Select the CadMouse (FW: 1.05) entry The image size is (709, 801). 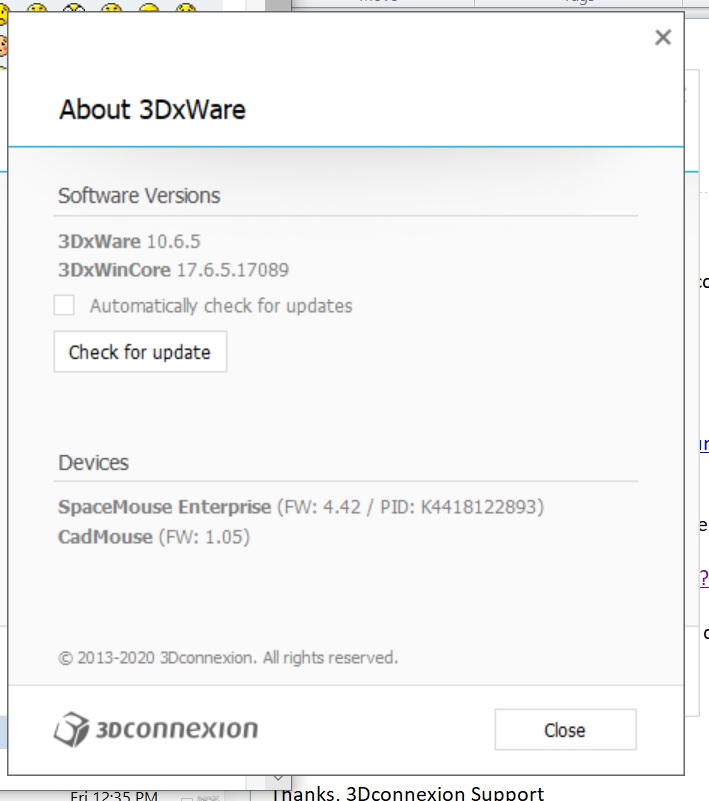(x=154, y=537)
